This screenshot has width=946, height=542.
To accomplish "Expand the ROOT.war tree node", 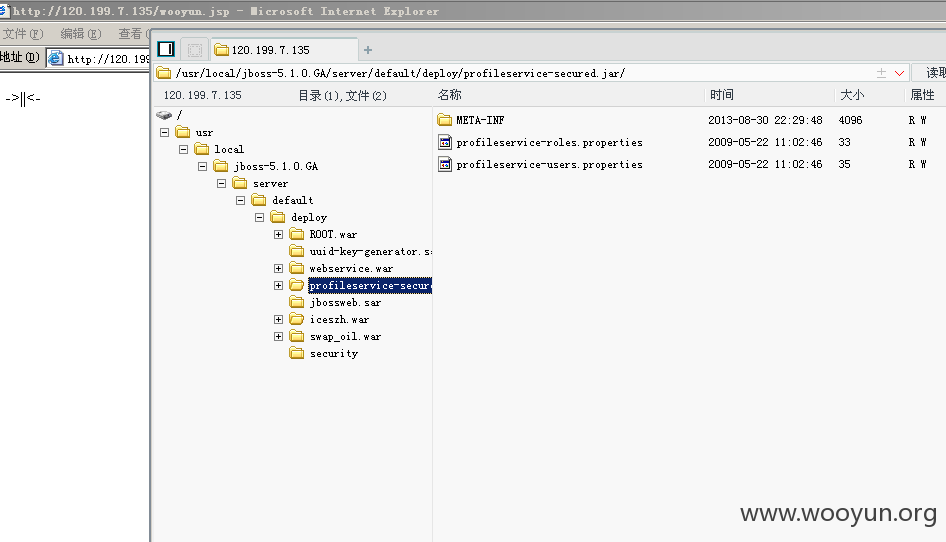I will coord(278,234).
